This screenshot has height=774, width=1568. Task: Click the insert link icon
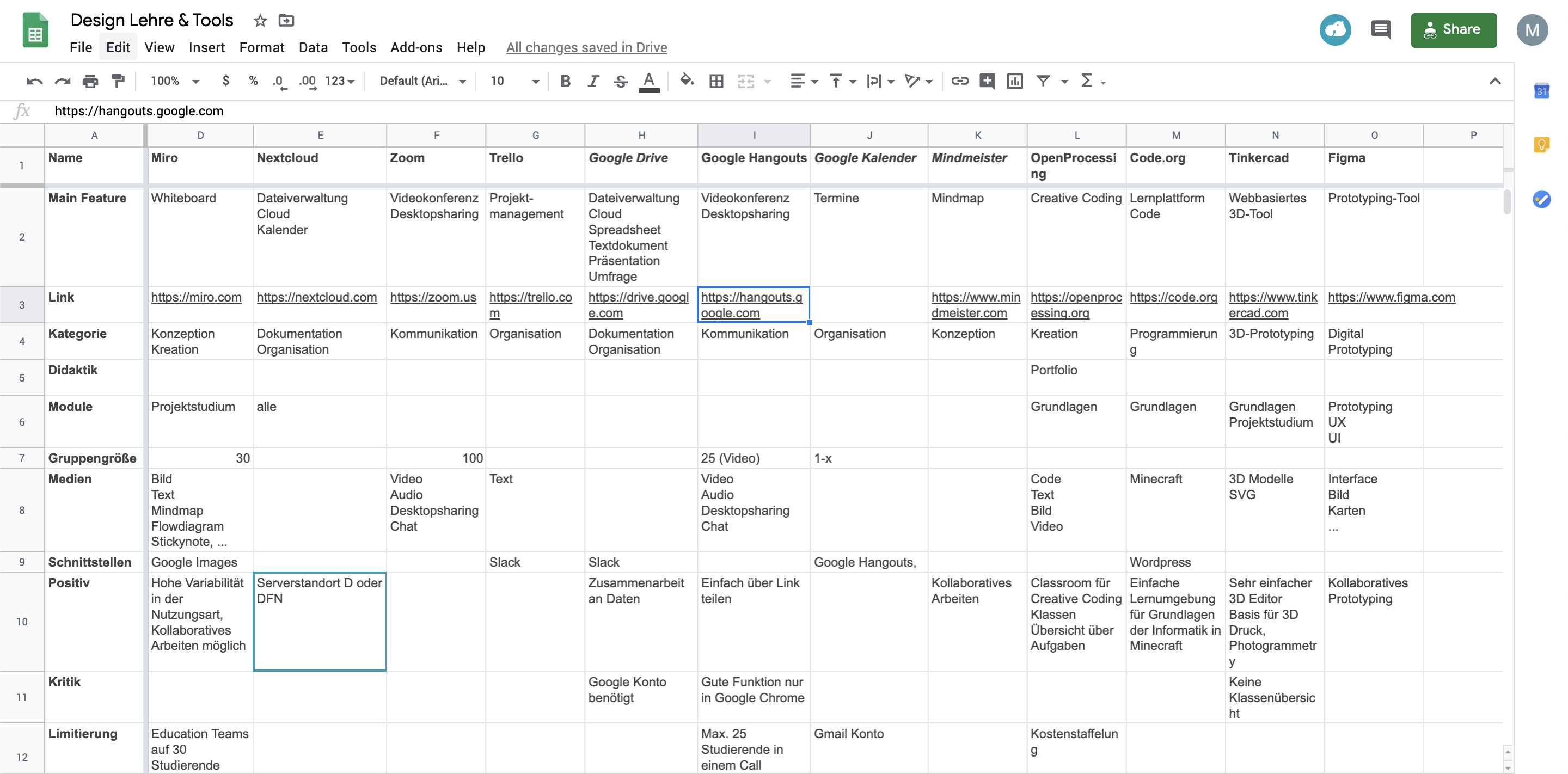tap(960, 81)
